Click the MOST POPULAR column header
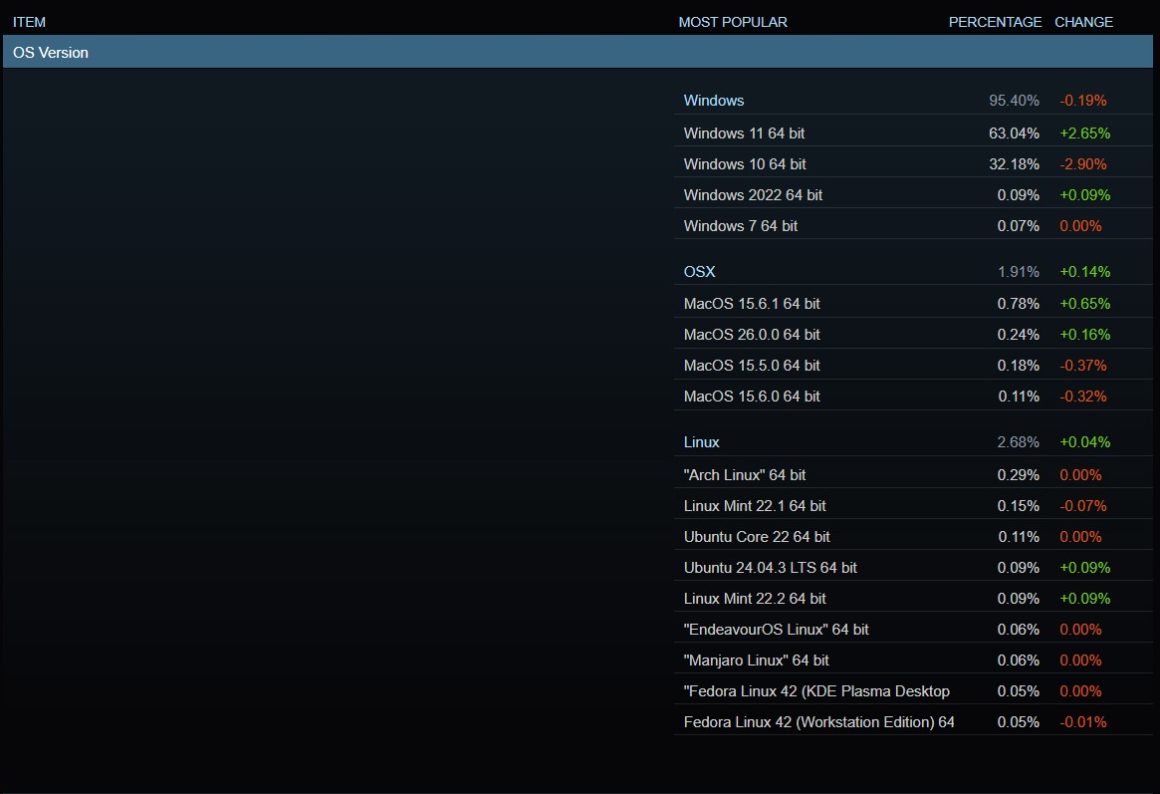 tap(732, 22)
